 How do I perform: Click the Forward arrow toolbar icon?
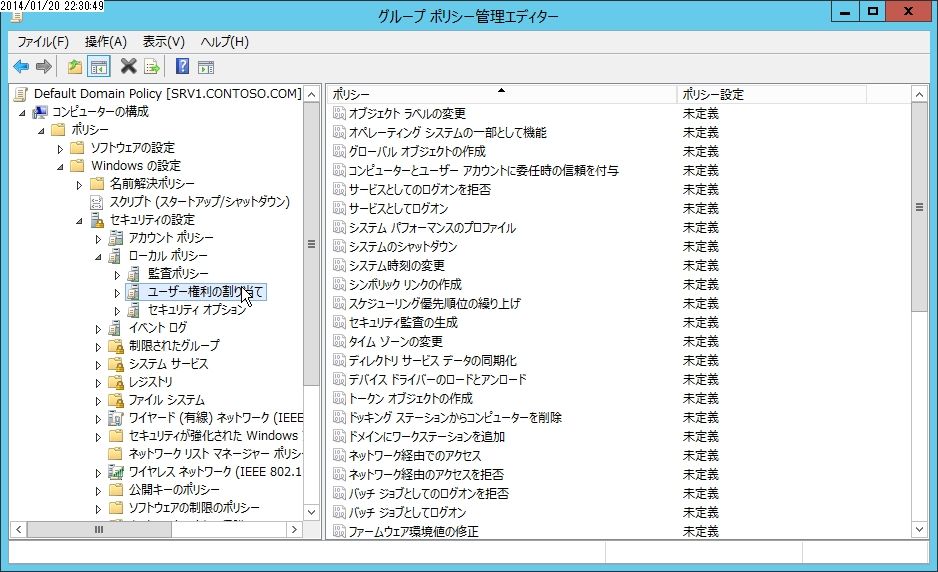coord(44,66)
